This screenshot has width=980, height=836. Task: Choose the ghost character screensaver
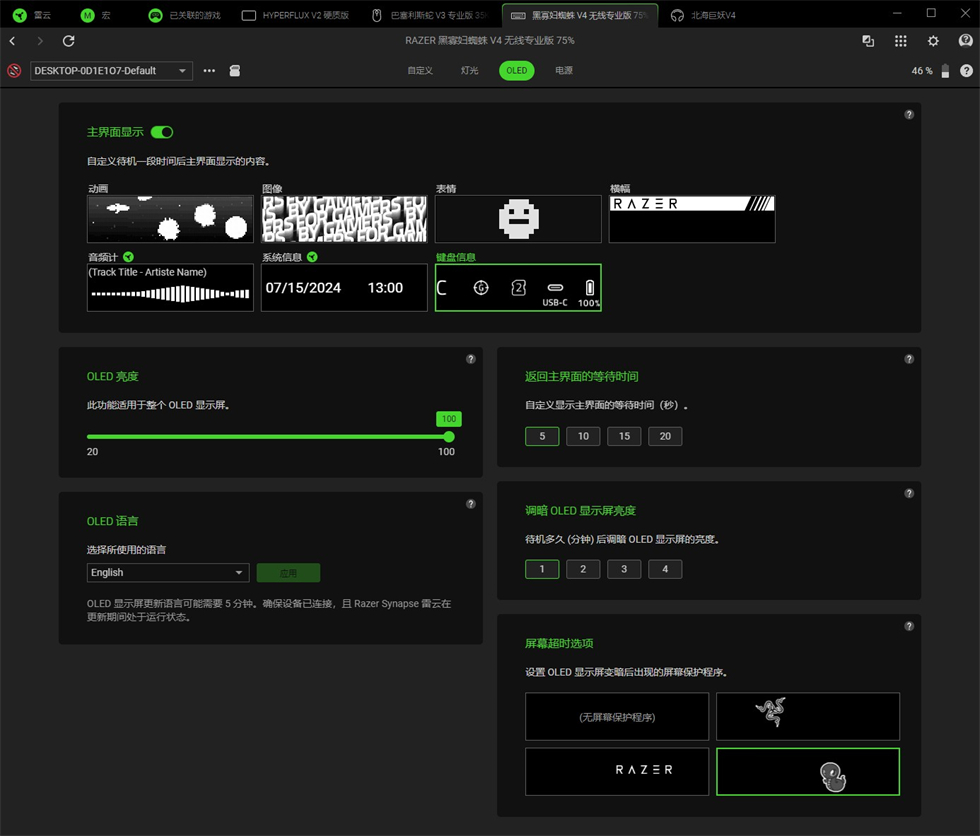coord(808,771)
